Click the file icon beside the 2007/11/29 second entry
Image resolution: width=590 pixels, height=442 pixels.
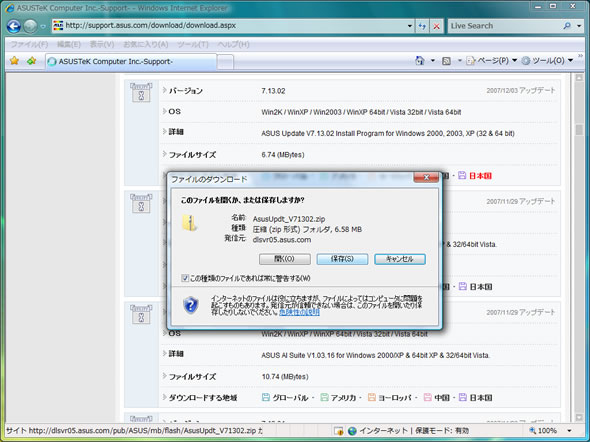click(141, 204)
